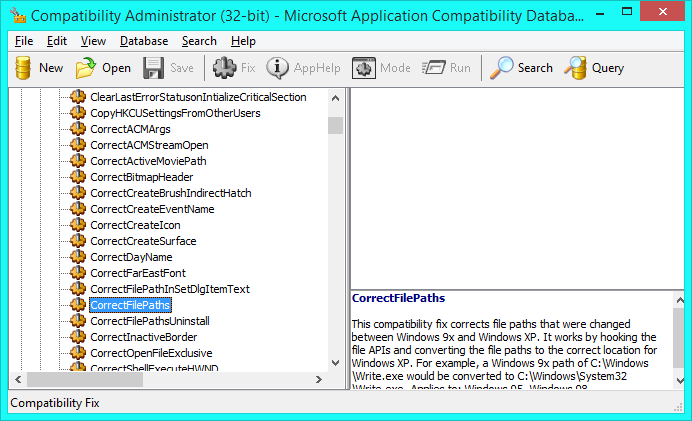Click gear icon beside CorrectFilePathInSetDlgItemText
This screenshot has height=421, width=692.
point(78,289)
